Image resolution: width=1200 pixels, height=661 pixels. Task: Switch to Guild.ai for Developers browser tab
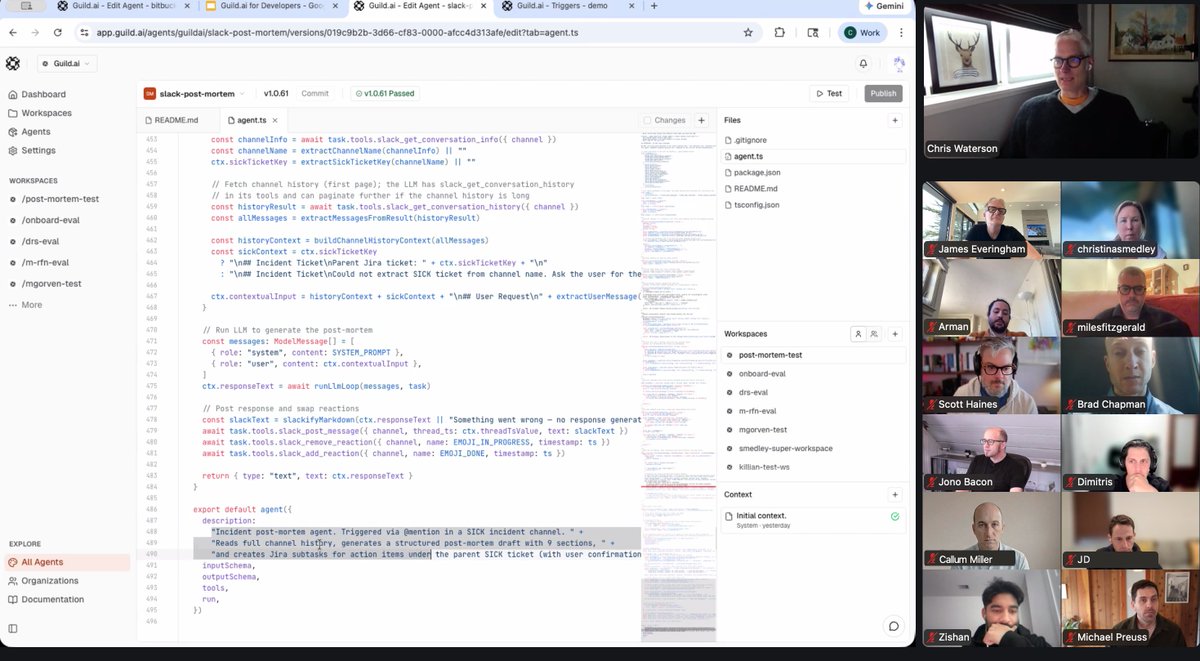pyautogui.click(x=273, y=6)
